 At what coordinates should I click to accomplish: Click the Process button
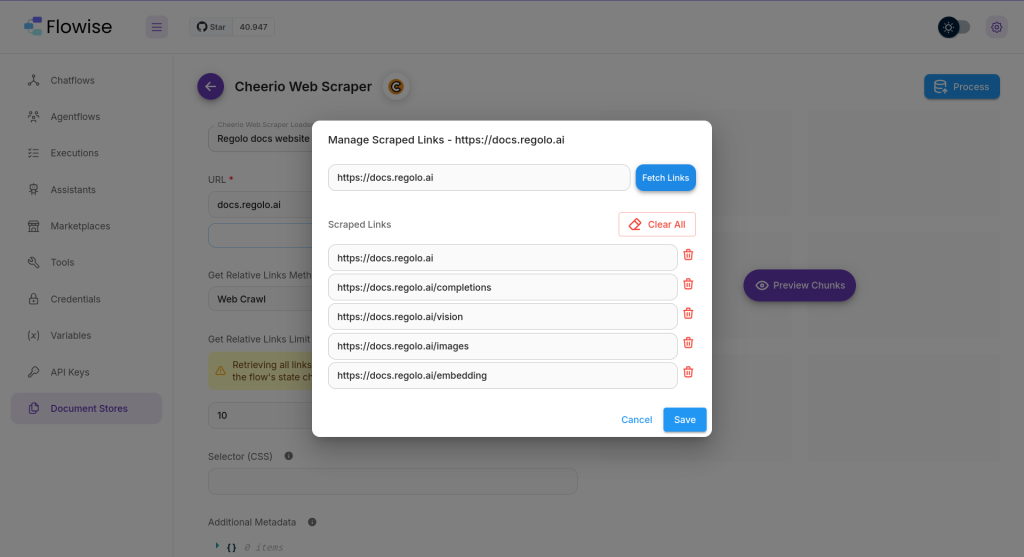pos(961,86)
